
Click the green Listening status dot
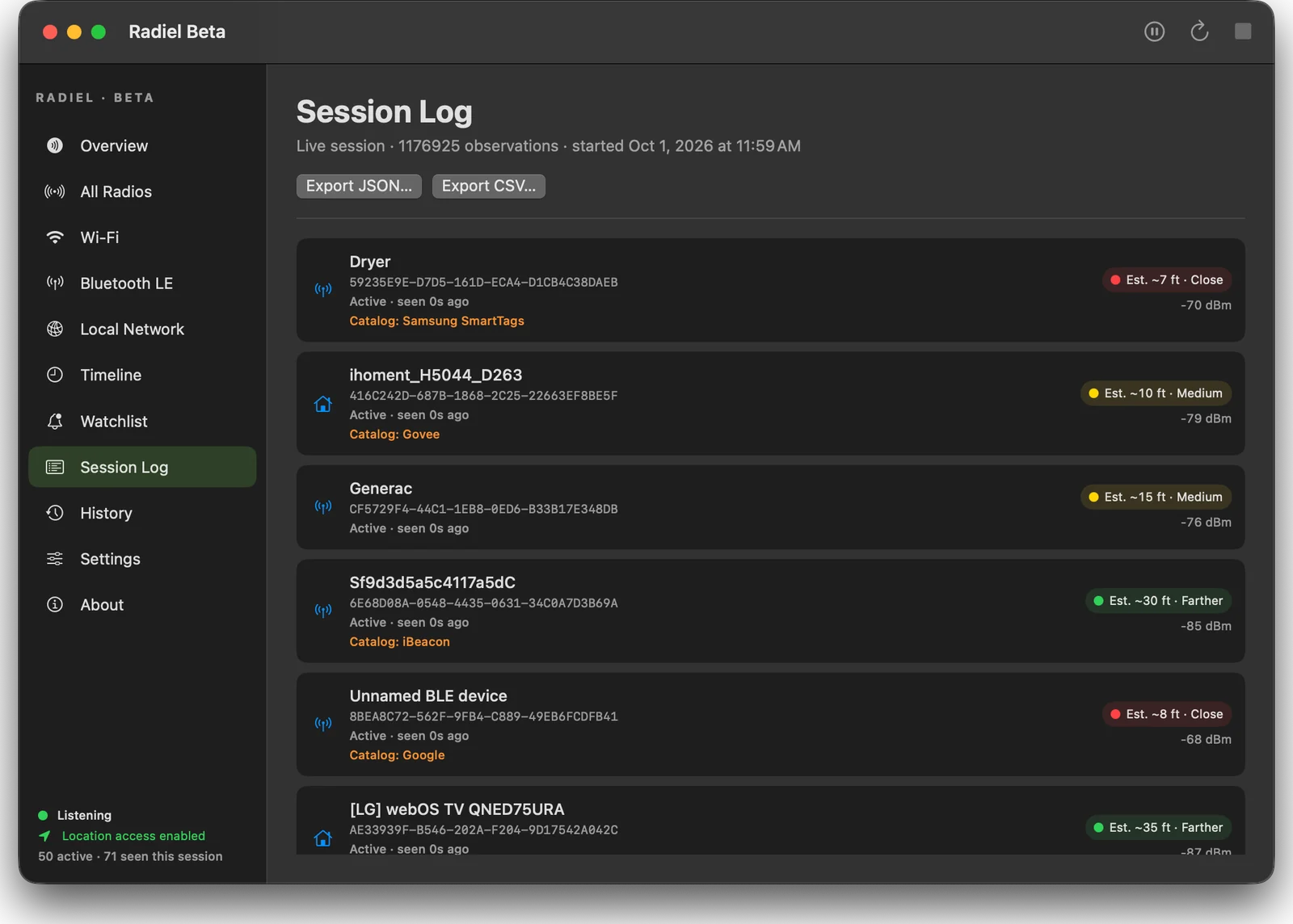point(43,816)
